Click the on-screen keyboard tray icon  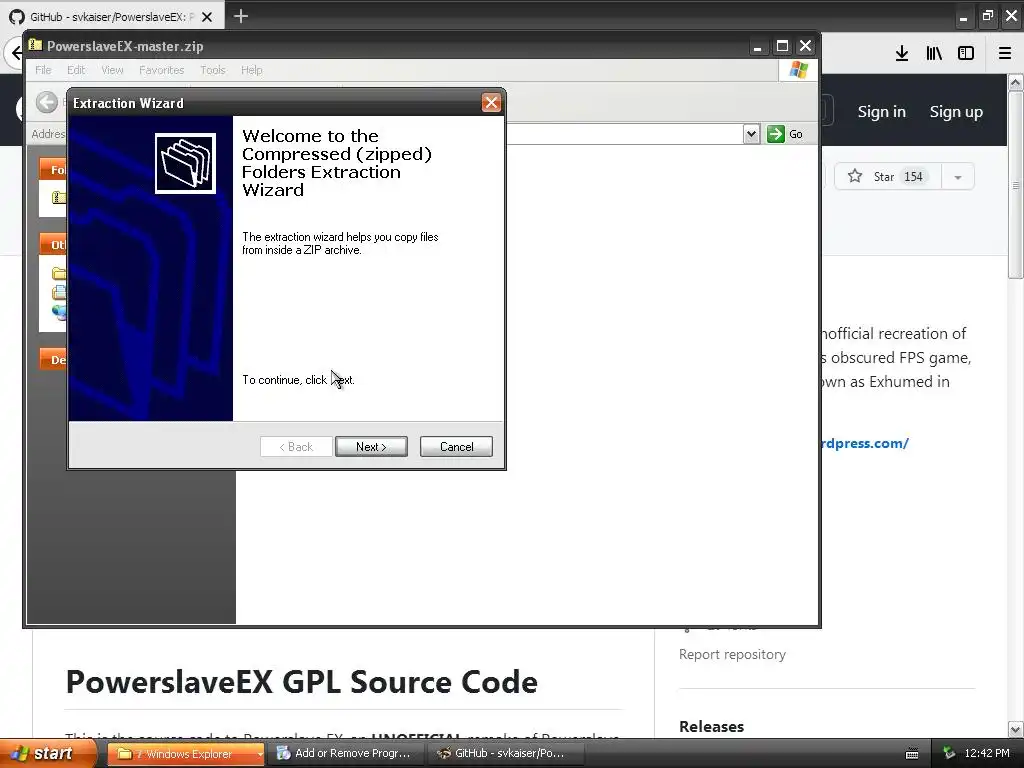coord(912,754)
